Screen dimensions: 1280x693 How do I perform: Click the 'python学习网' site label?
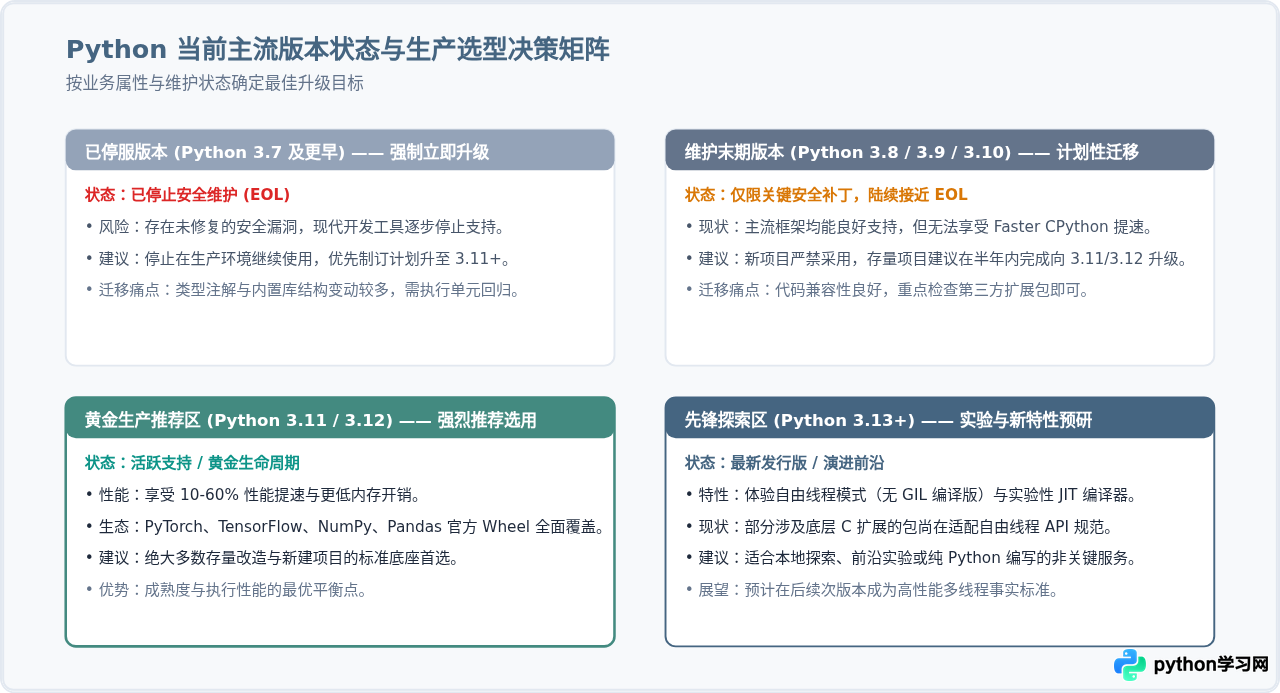[x=1211, y=665]
